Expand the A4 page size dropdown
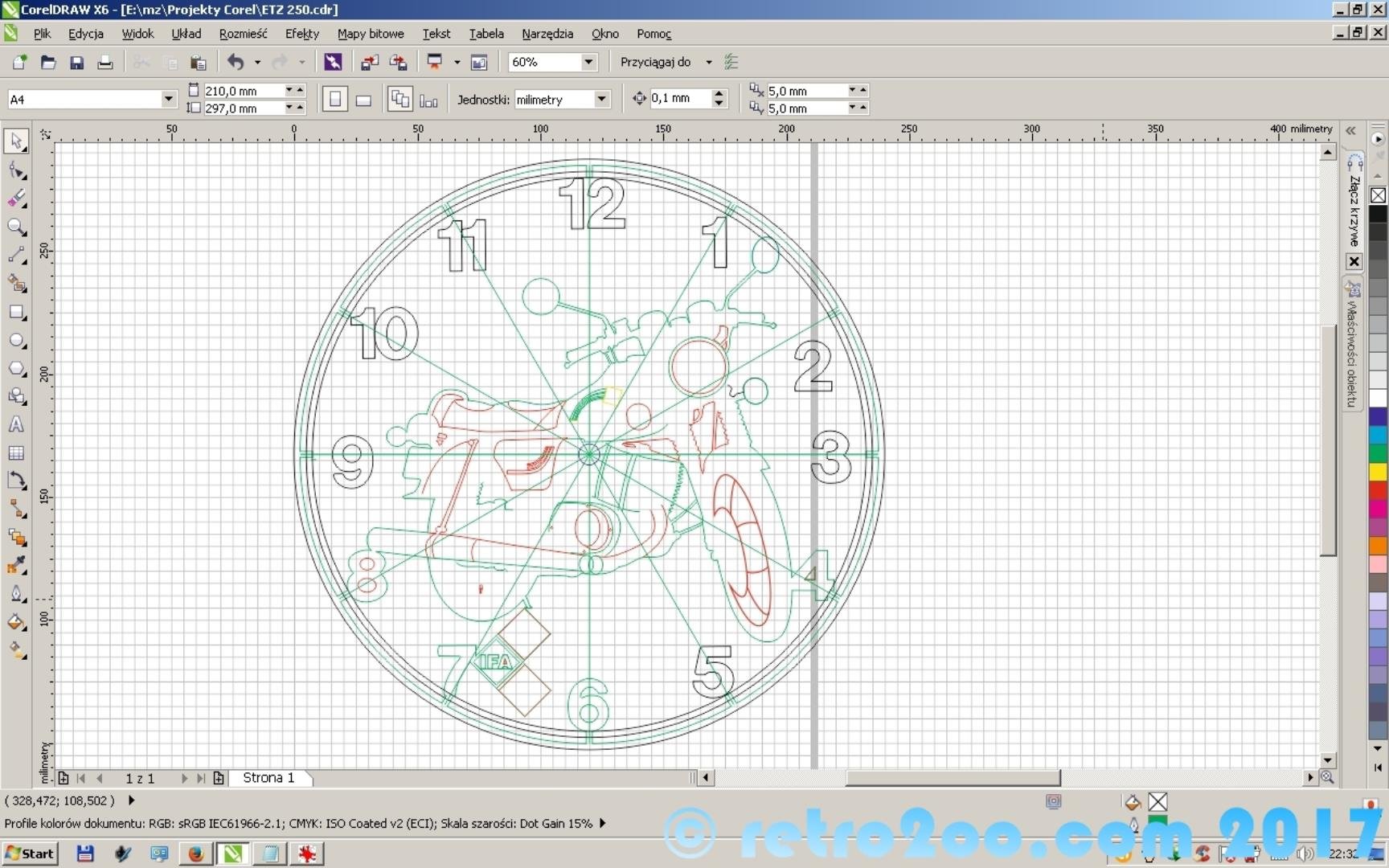 (x=168, y=99)
